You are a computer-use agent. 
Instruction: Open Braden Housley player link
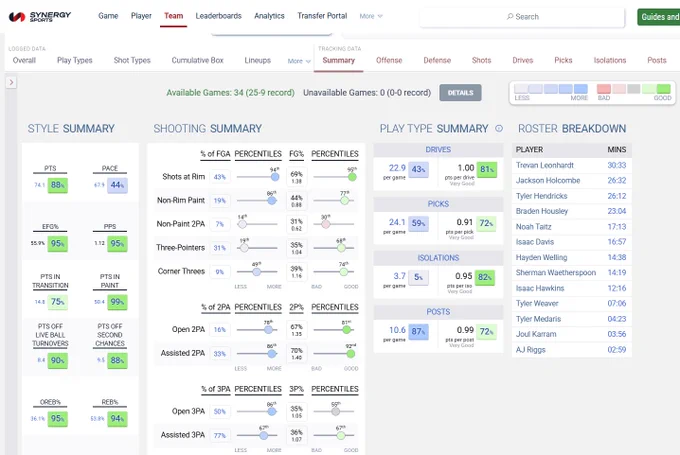coord(542,211)
